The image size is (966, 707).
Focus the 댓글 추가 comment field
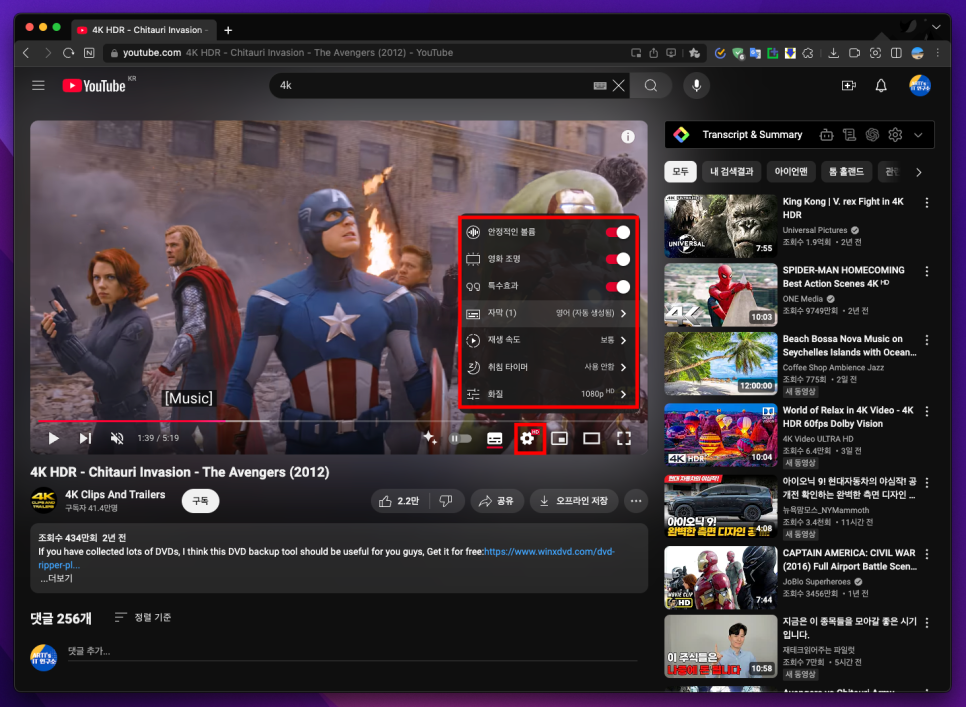352,652
